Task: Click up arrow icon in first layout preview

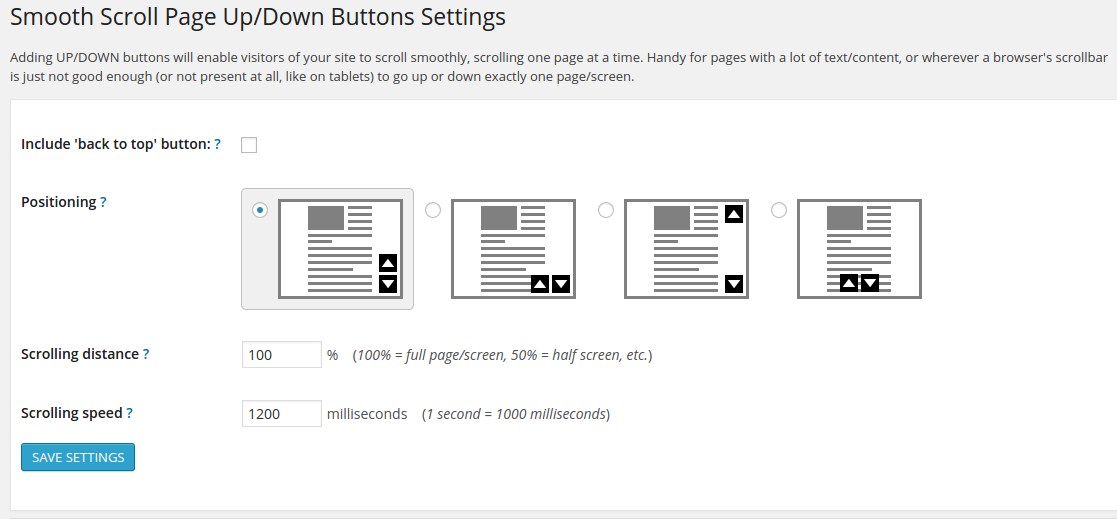Action: pos(388,263)
